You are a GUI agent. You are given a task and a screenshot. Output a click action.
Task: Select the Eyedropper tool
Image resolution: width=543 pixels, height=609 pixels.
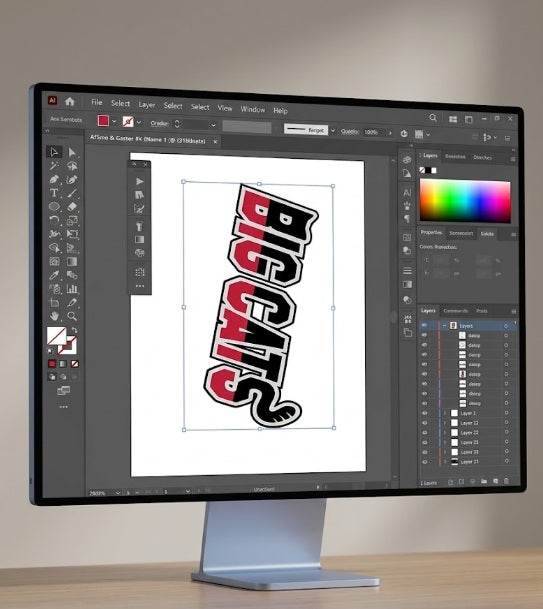tap(54, 275)
